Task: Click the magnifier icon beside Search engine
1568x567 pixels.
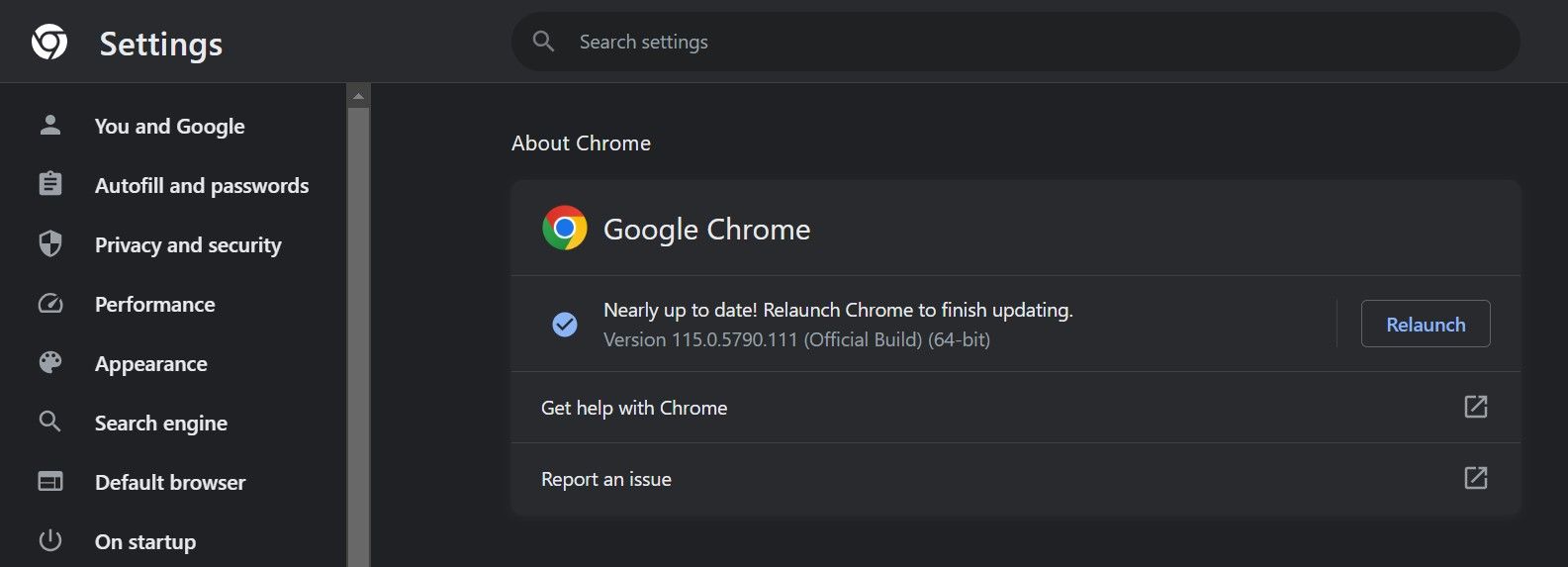Action: (x=49, y=423)
